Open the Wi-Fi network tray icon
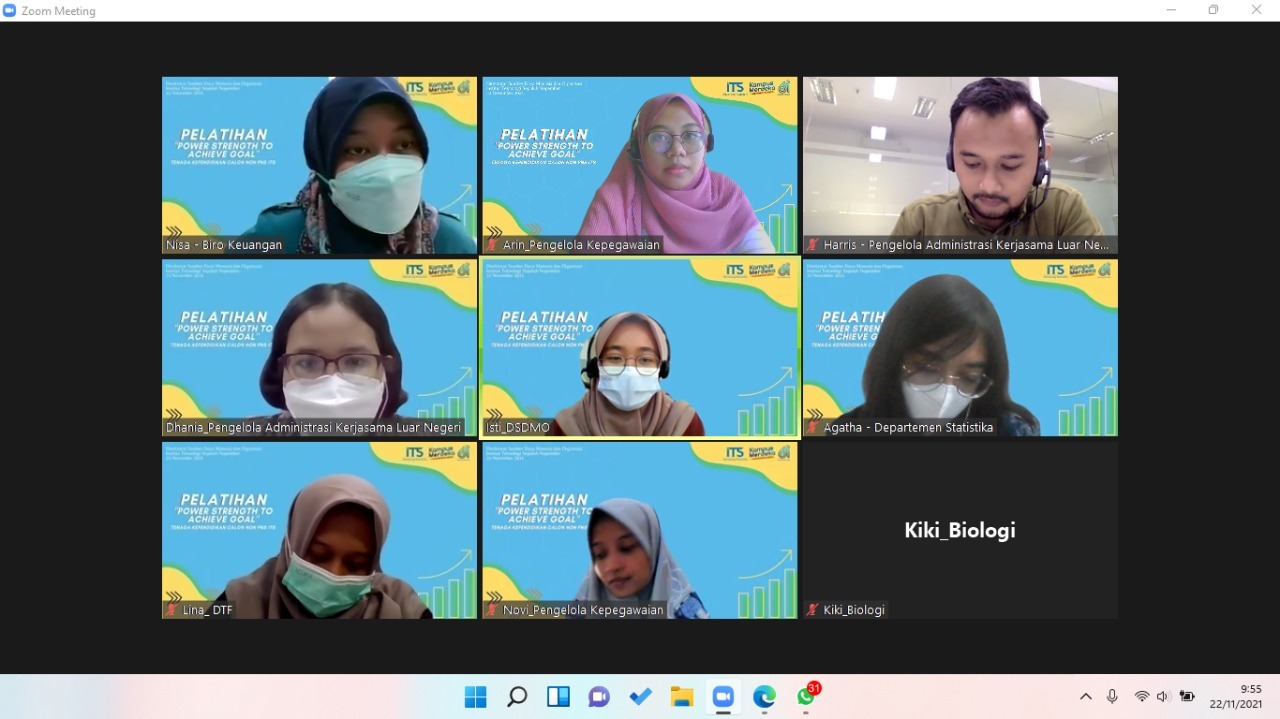The width and height of the screenshot is (1280, 719). coord(1141,697)
